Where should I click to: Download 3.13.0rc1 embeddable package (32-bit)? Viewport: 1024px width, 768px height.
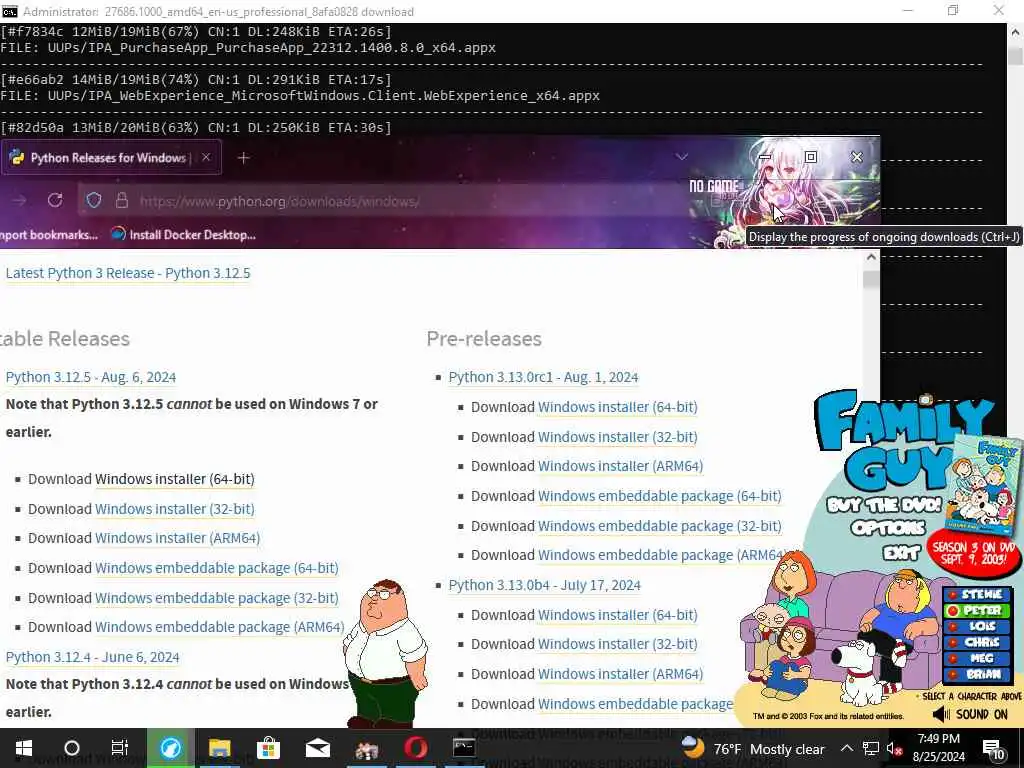[660, 526]
